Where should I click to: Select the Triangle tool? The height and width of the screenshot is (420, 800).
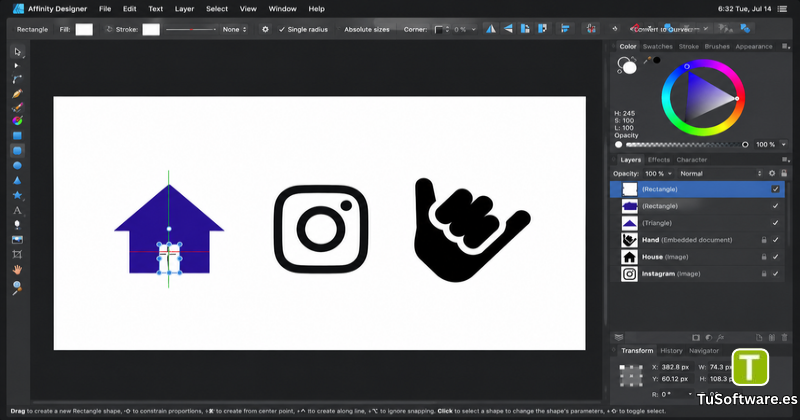17,180
